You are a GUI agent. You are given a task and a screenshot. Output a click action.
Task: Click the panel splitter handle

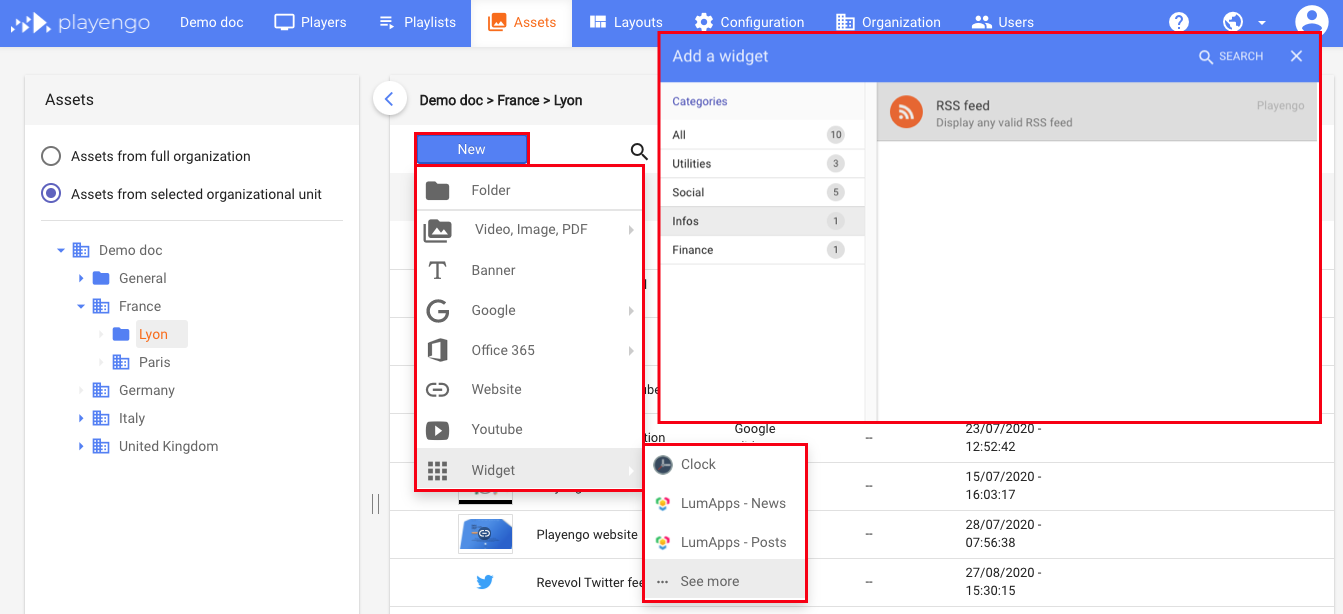375,503
